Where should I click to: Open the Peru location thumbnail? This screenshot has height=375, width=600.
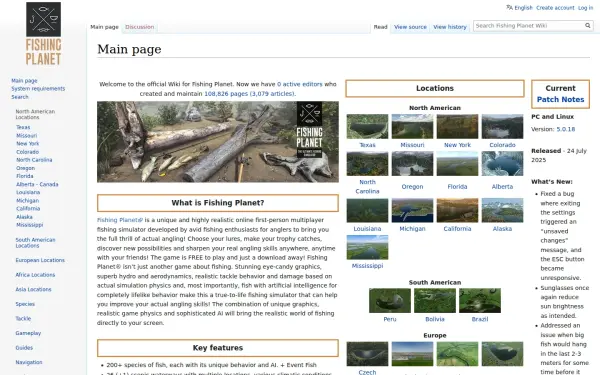click(390, 300)
